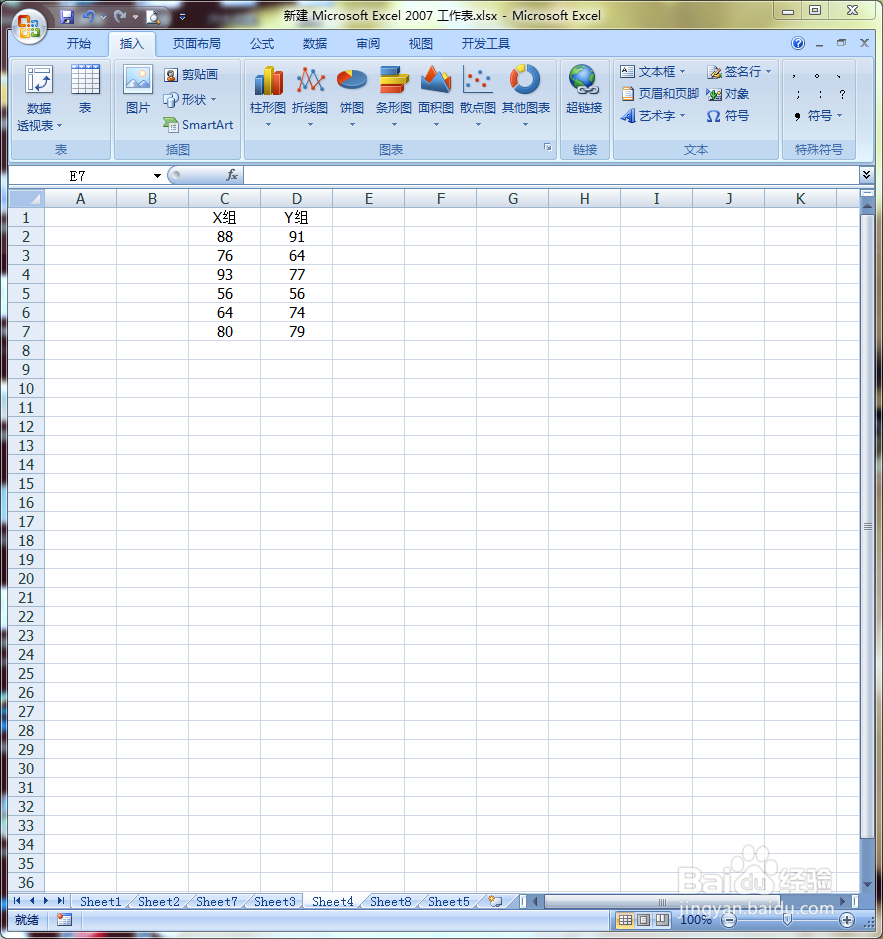Open Excel Help question mark
Screen dimensions: 883x939
[x=798, y=43]
